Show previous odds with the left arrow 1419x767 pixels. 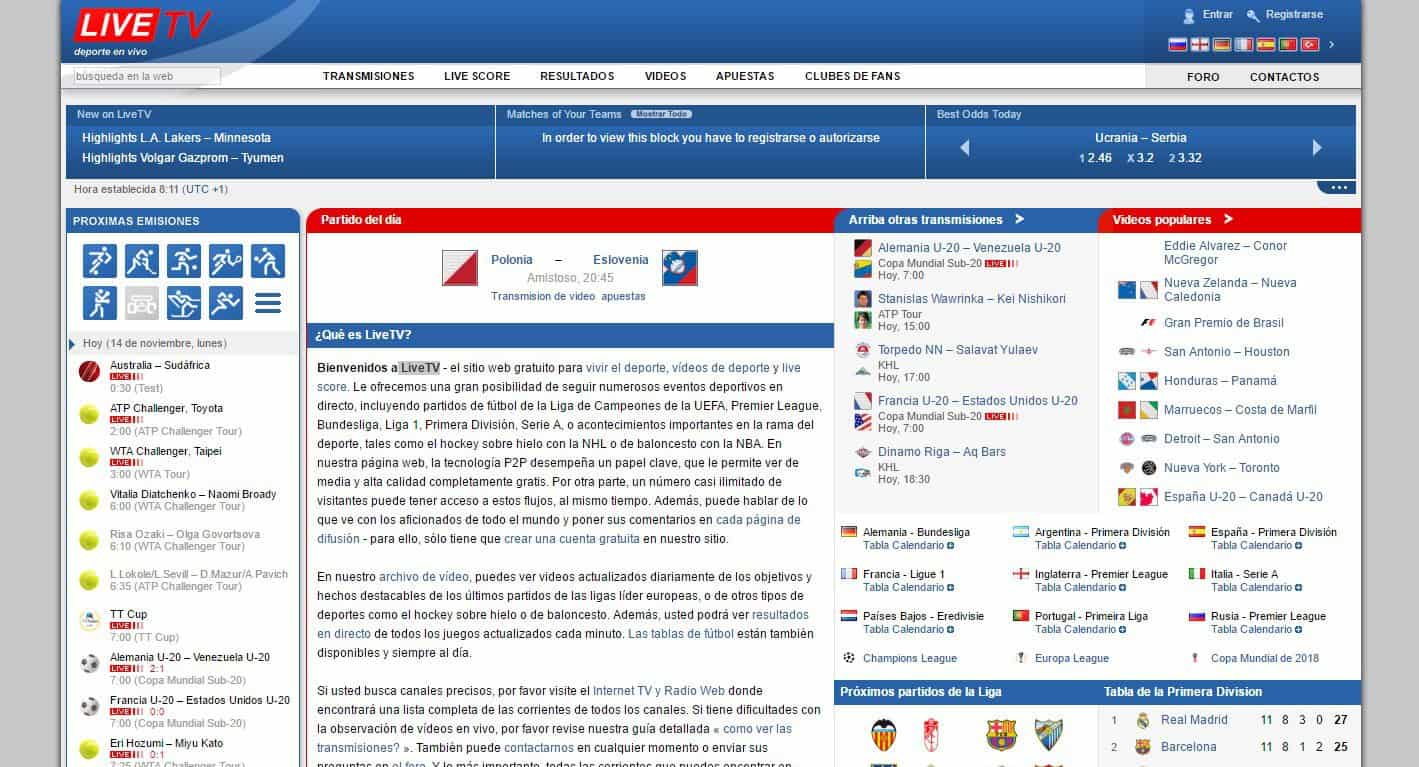(965, 147)
